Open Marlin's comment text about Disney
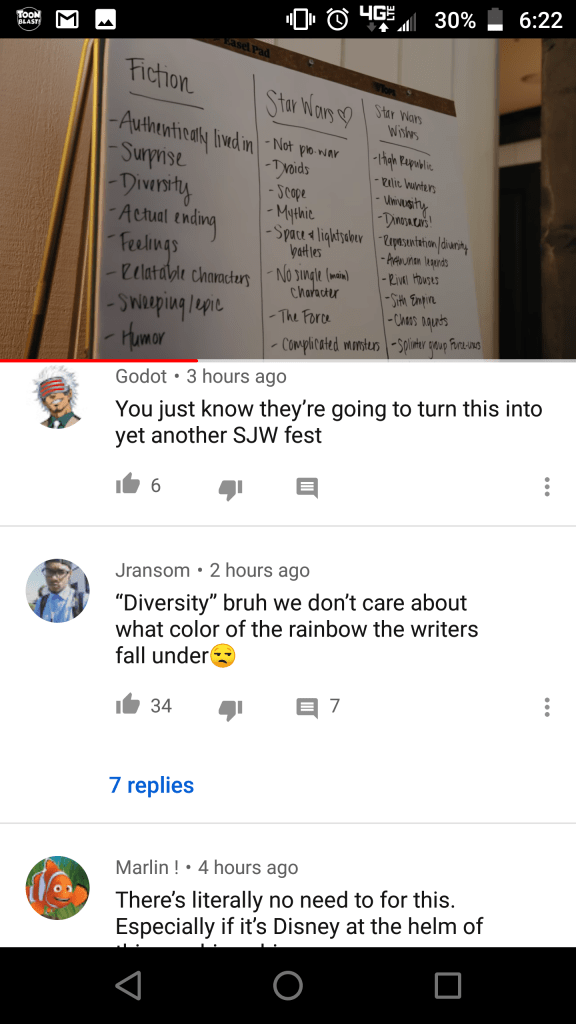This screenshot has width=576, height=1024. click(300, 914)
